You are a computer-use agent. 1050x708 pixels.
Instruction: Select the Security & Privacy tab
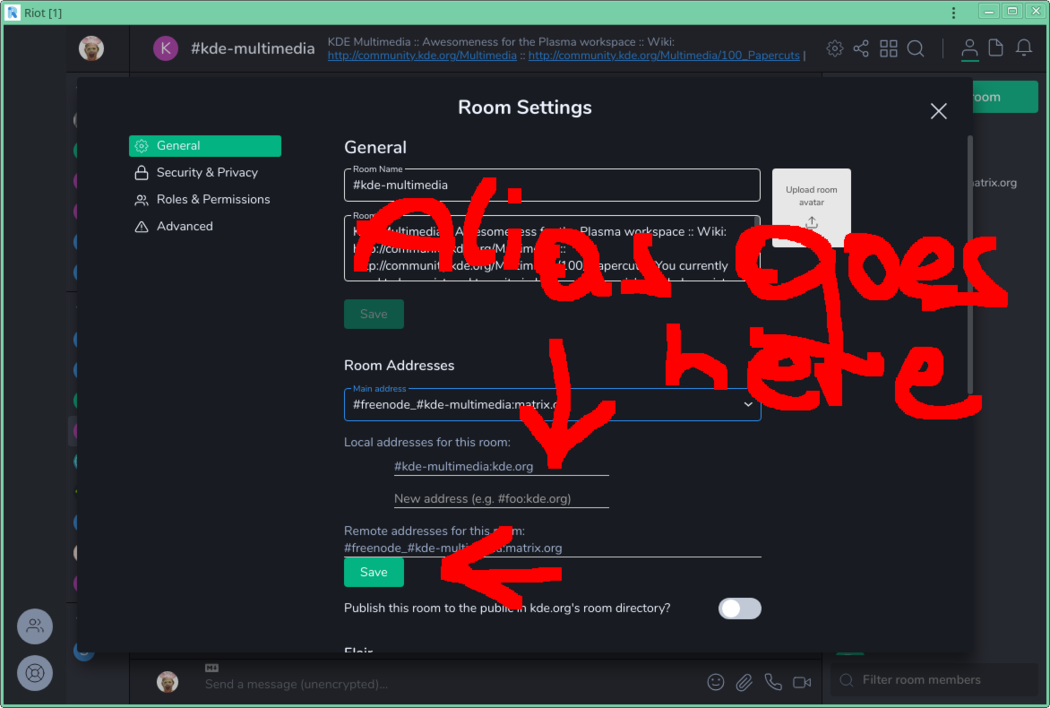(206, 172)
